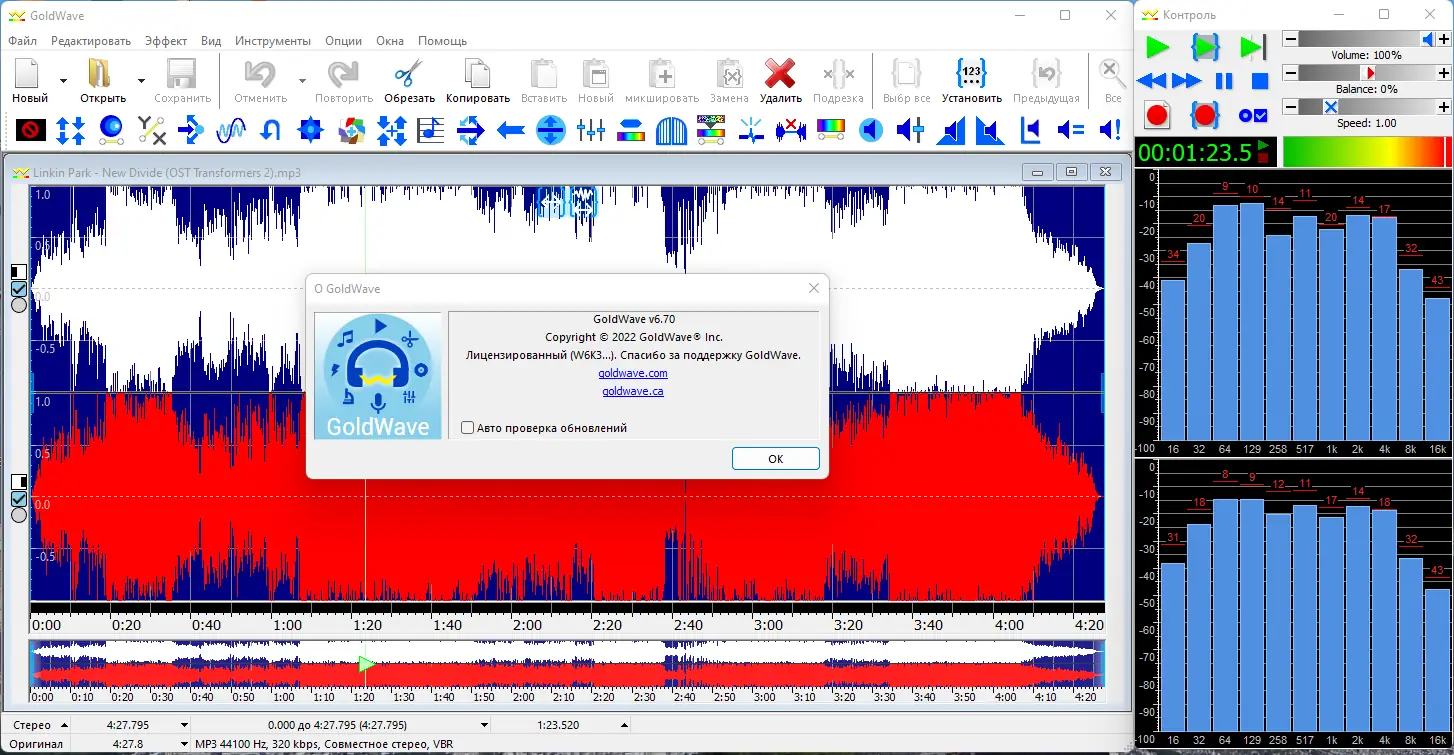The image size is (1454, 755).
Task: Click play selection button in braces
Action: 1205,47
